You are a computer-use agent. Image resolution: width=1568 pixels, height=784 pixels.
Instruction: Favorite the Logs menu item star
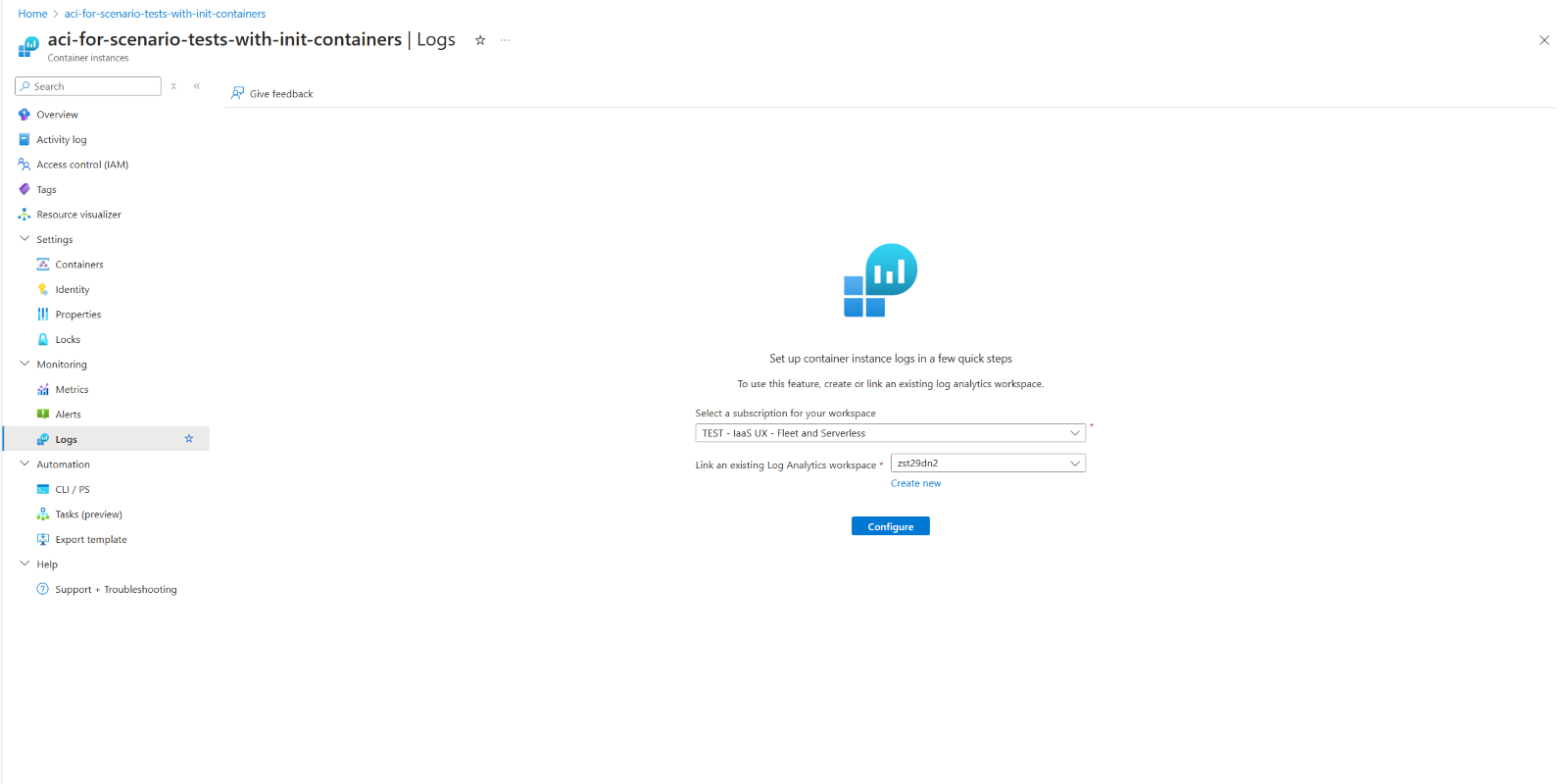click(x=189, y=439)
